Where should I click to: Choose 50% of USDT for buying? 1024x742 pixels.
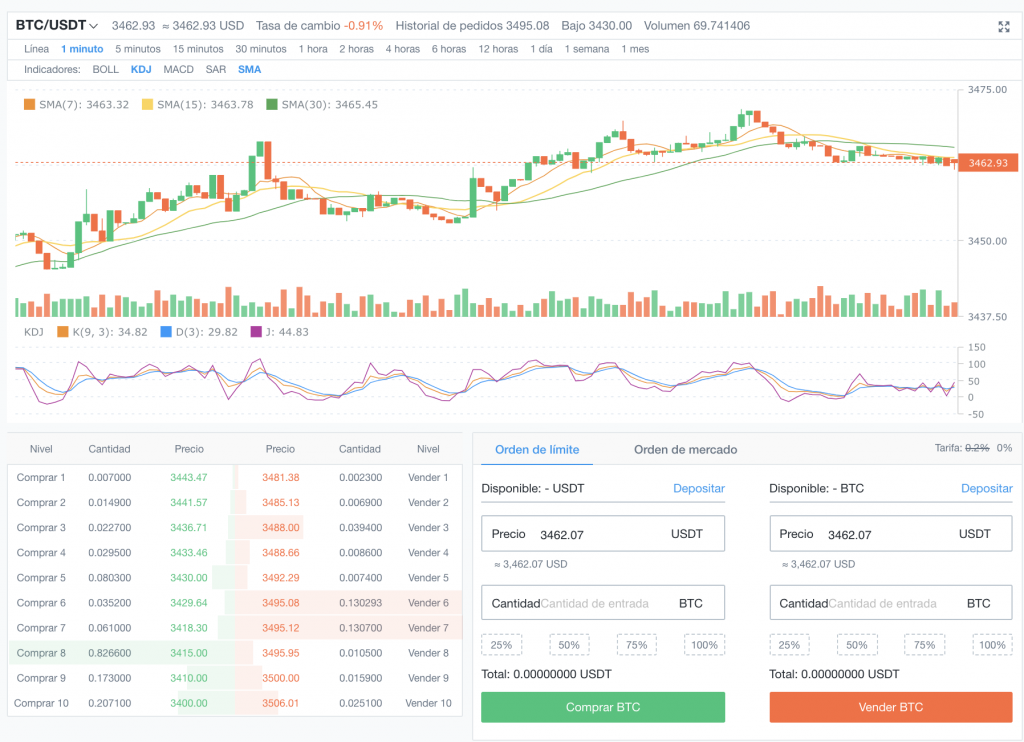(569, 645)
